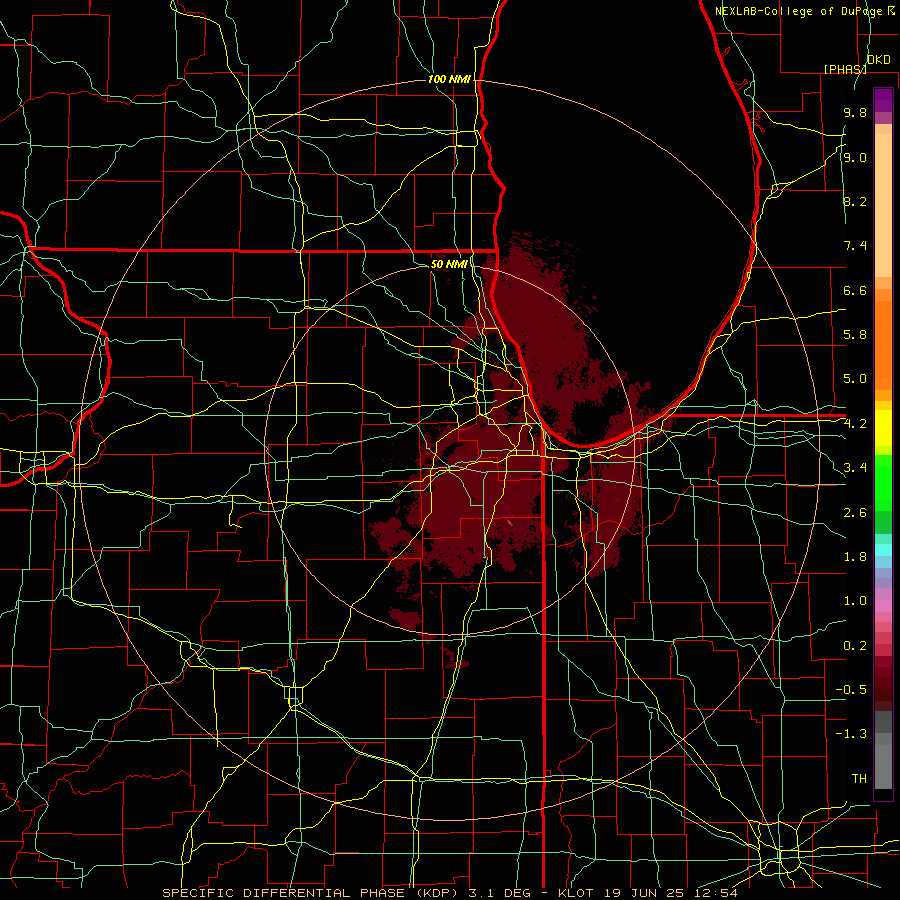The height and width of the screenshot is (900, 900).
Task: Click the 0.2 scale value
Action: 855,646
